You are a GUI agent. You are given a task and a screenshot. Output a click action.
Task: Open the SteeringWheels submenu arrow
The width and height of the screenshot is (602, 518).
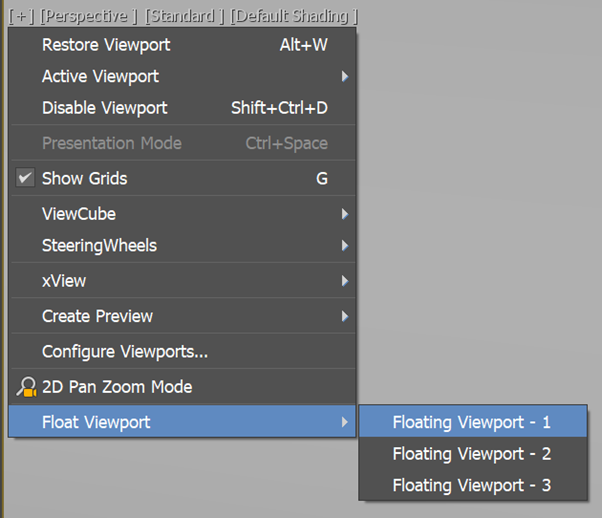point(345,245)
